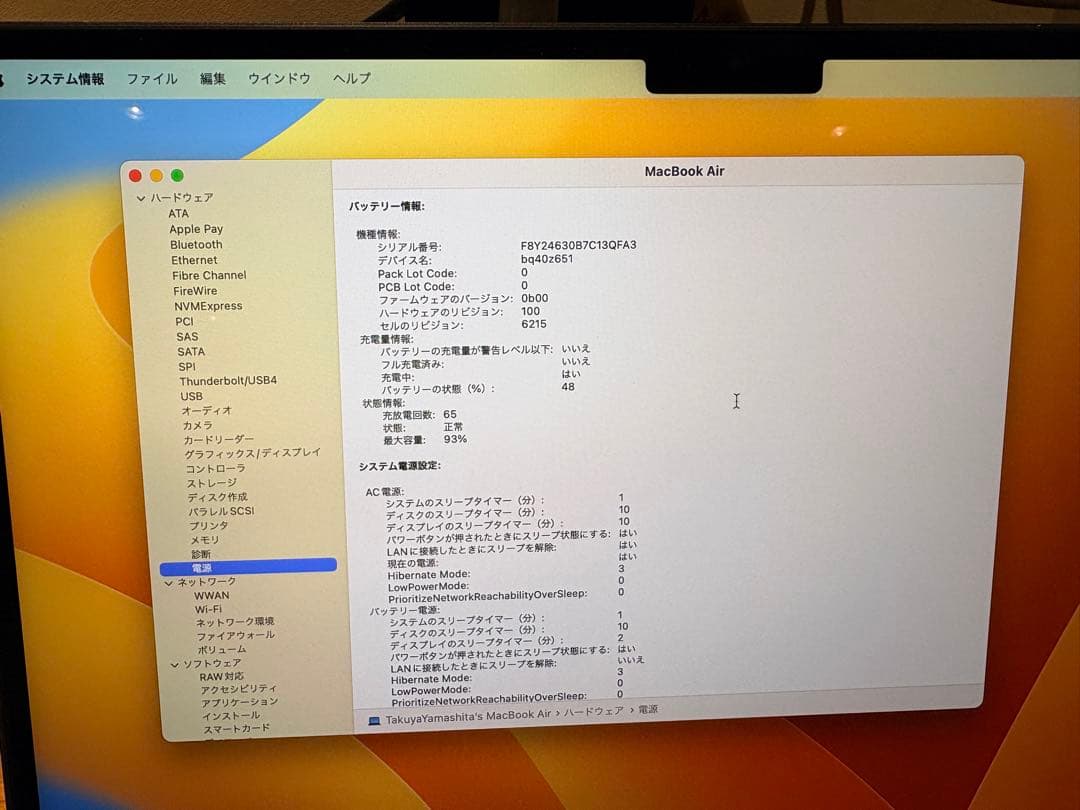This screenshot has width=1080, height=810.
Task: Click 電源 in the bottom path bar
Action: click(647, 709)
